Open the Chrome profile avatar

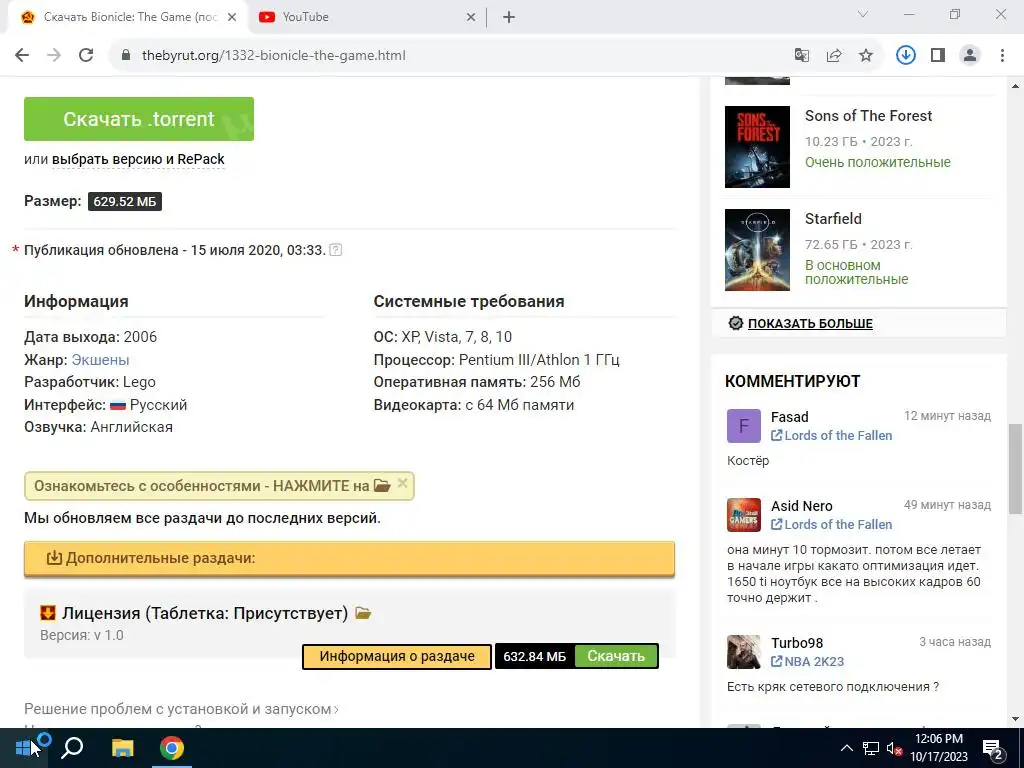[970, 56]
